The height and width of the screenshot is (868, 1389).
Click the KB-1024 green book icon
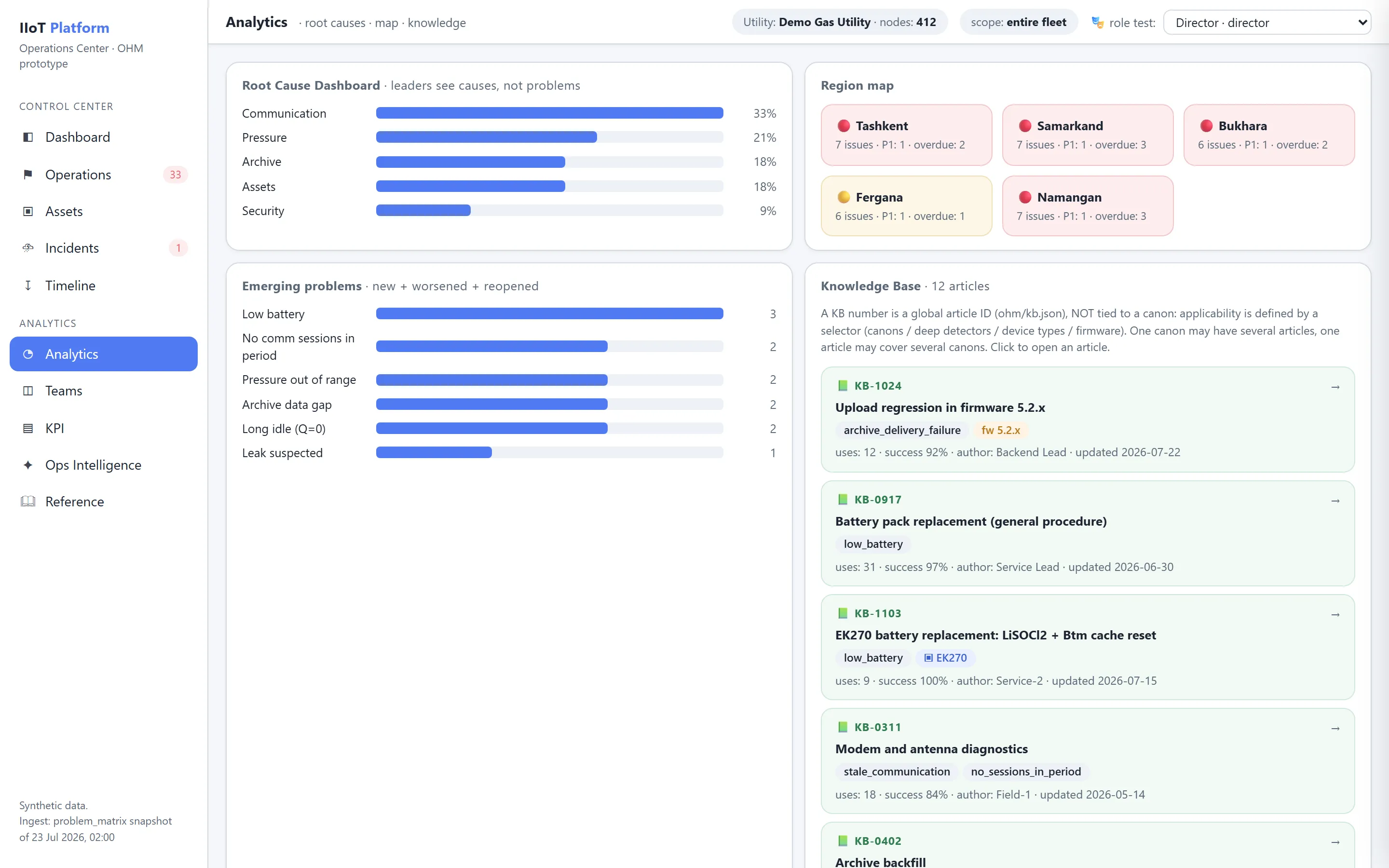(843, 385)
